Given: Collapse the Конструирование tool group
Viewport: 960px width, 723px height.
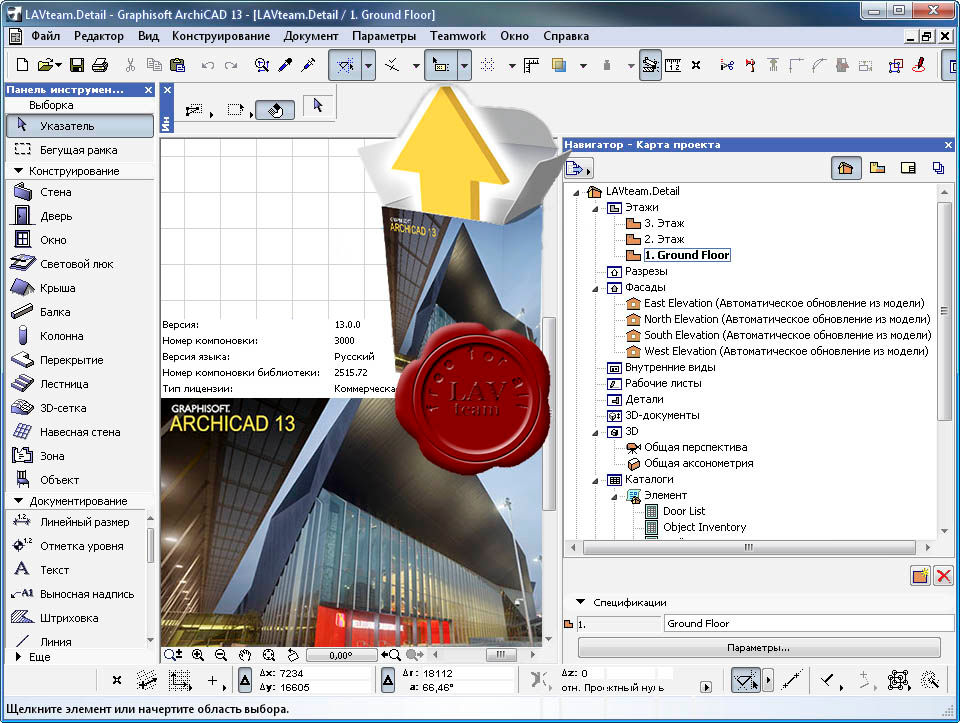Looking at the screenshot, I should tap(18, 171).
